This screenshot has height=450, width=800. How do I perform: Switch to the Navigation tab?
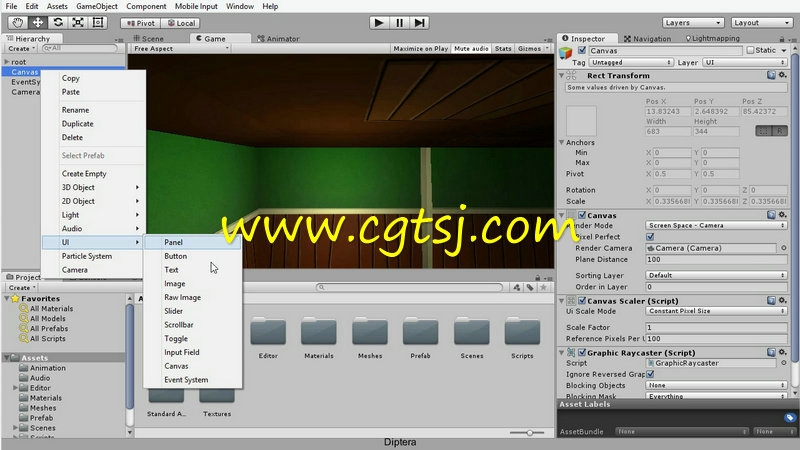647,39
